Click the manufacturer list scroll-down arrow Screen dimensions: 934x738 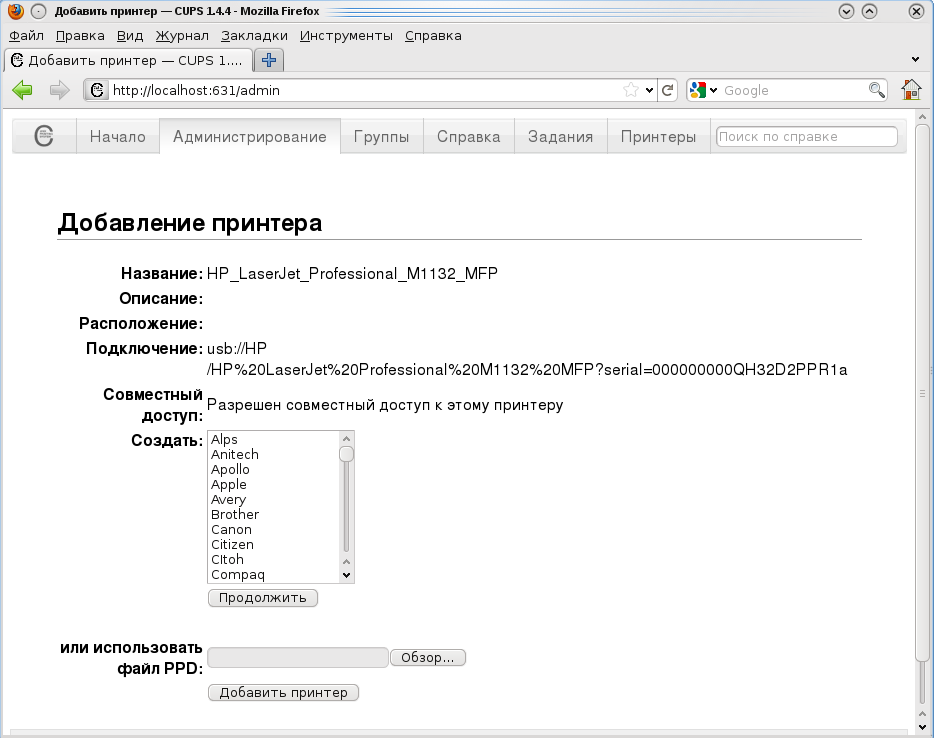click(x=346, y=575)
